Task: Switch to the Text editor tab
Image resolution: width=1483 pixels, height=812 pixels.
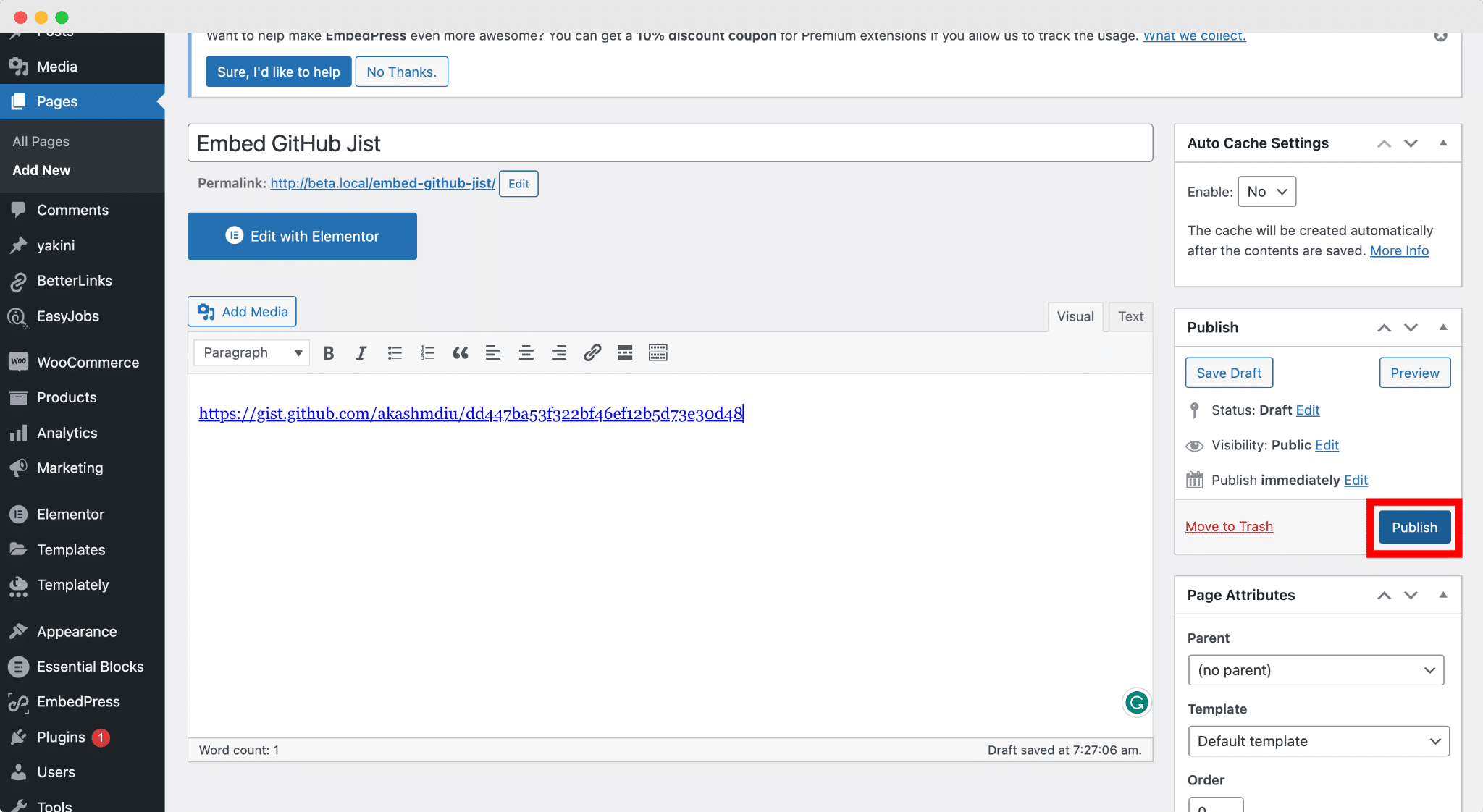Action: point(1130,317)
